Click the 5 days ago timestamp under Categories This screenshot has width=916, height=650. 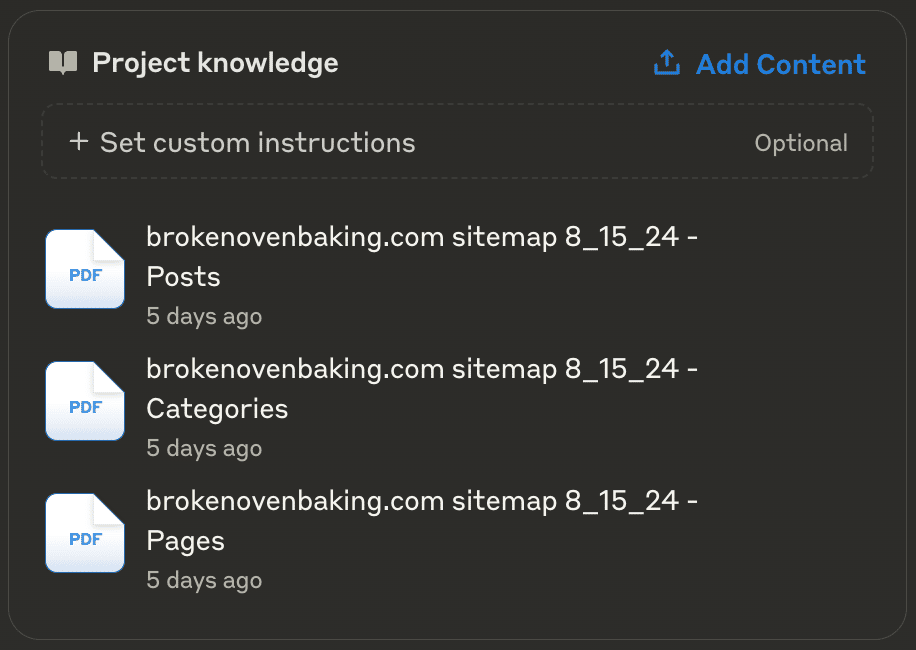pos(204,448)
